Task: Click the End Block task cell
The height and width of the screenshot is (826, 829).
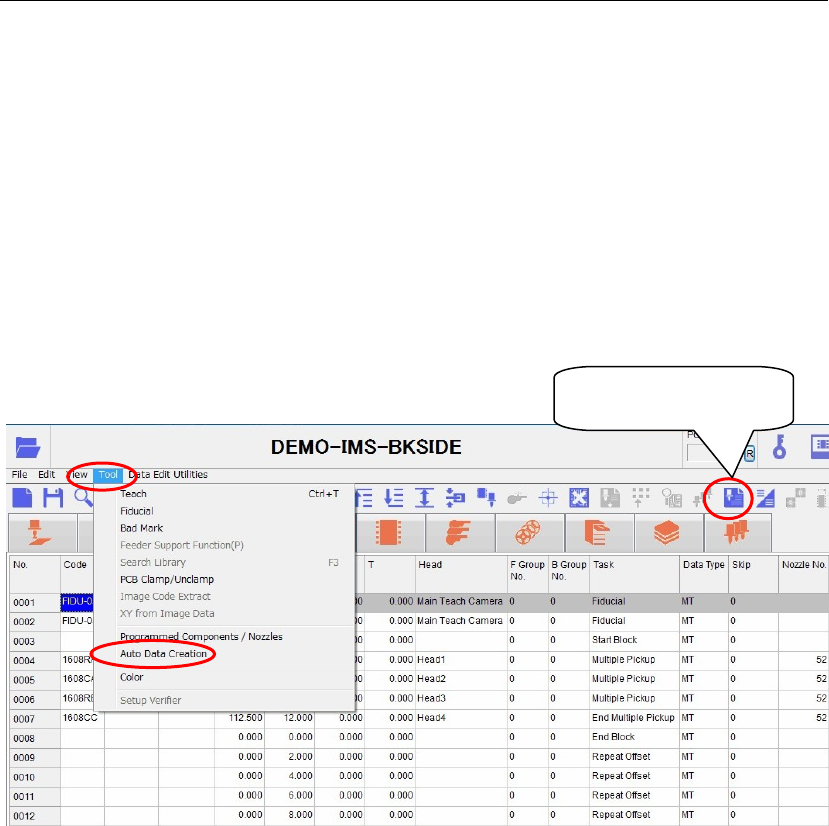Action: pos(634,737)
